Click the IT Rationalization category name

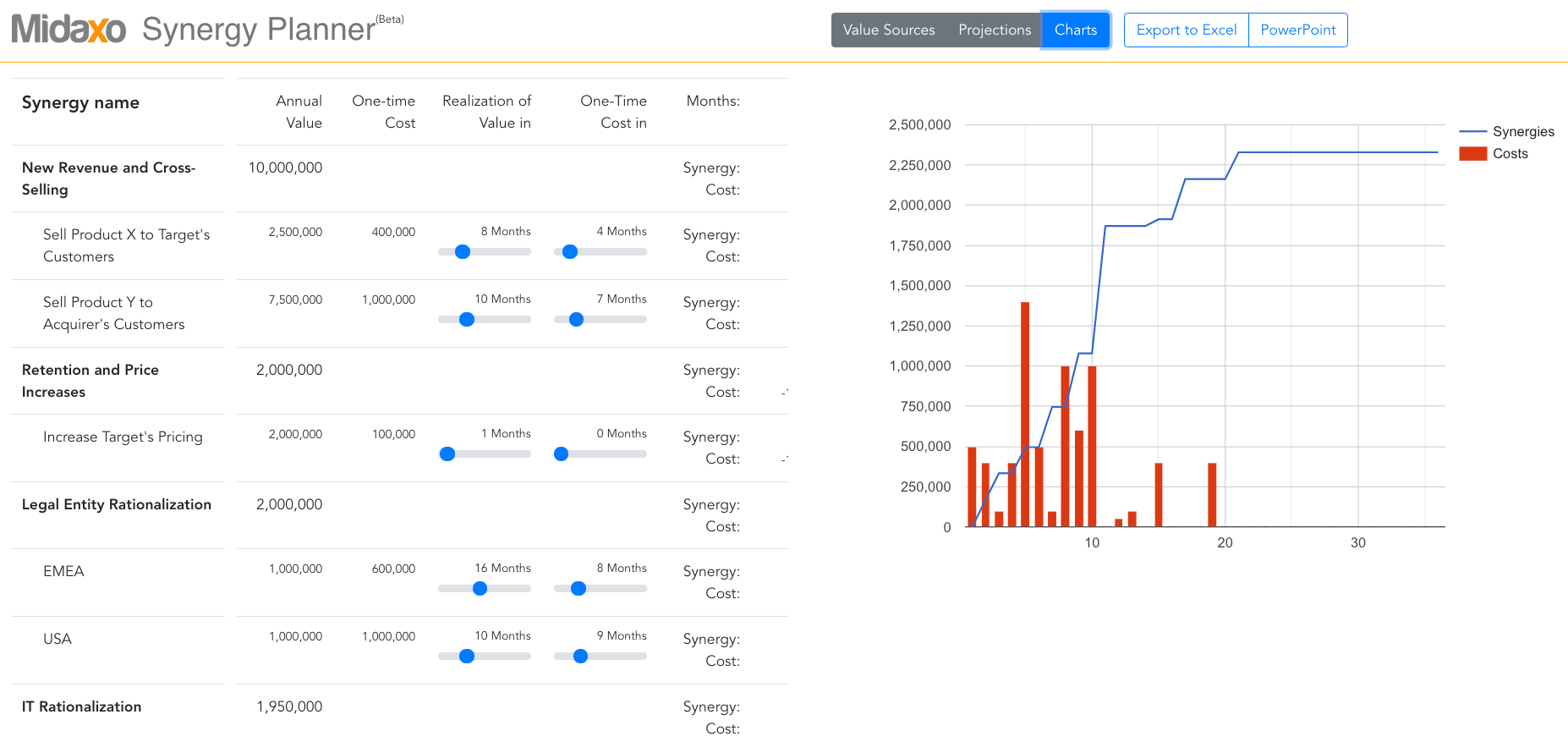pos(82,706)
